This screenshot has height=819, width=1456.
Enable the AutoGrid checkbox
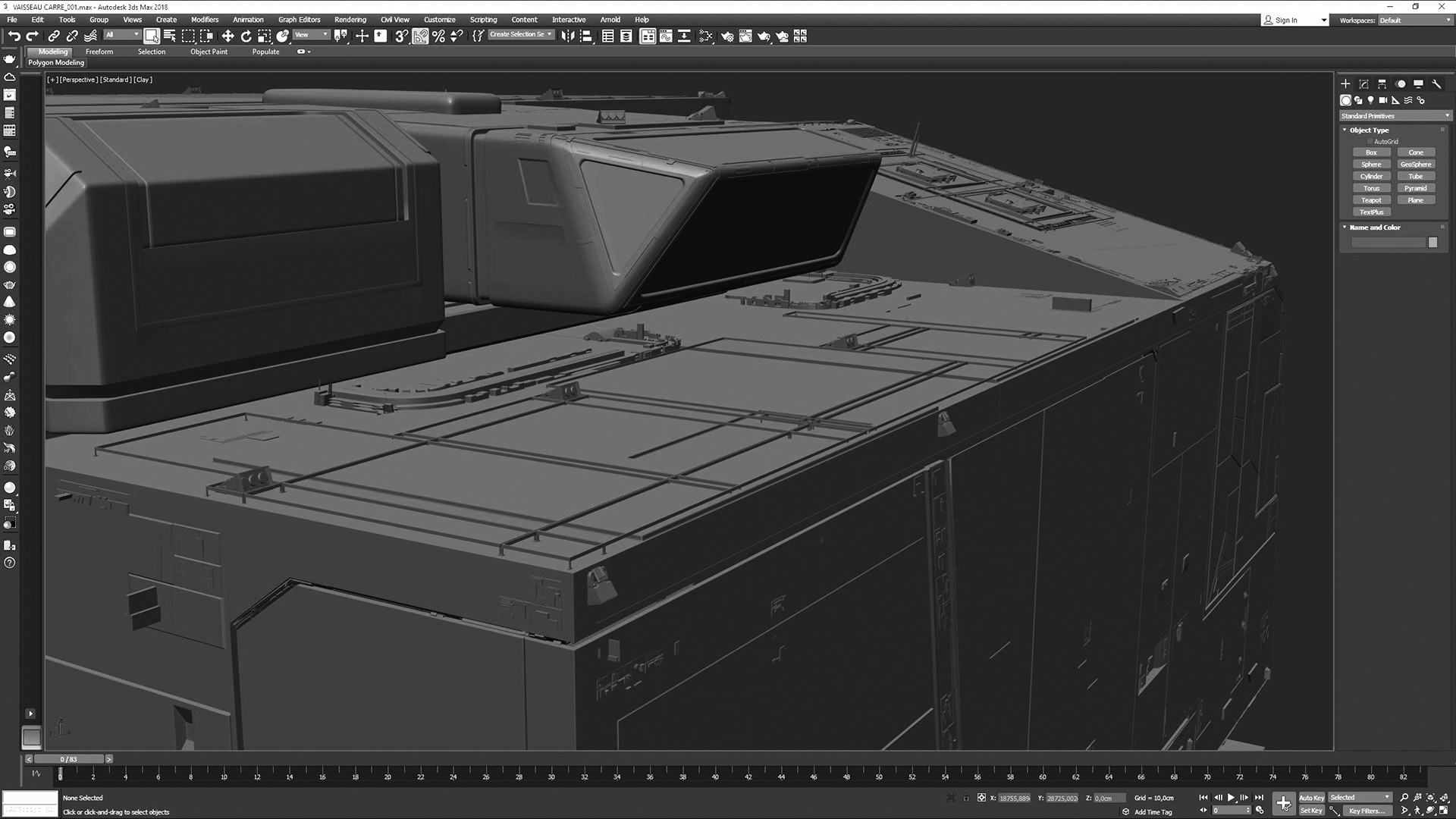(1370, 142)
